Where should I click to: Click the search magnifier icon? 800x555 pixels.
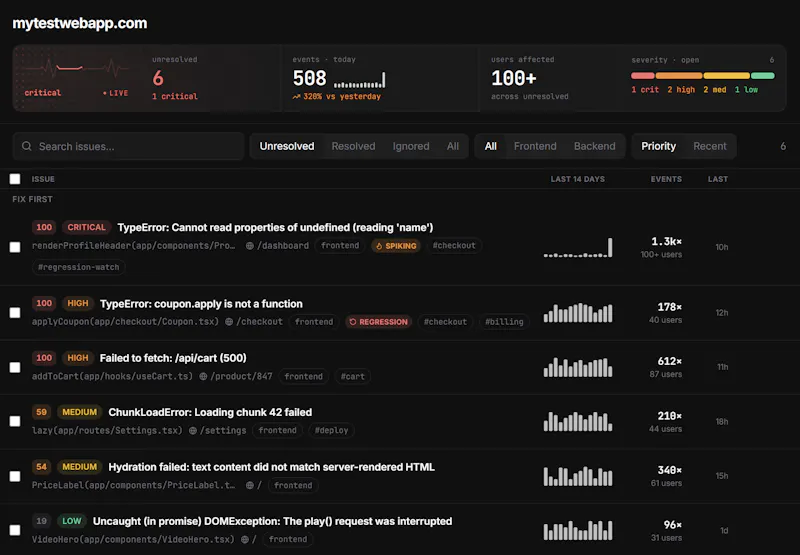coord(27,146)
